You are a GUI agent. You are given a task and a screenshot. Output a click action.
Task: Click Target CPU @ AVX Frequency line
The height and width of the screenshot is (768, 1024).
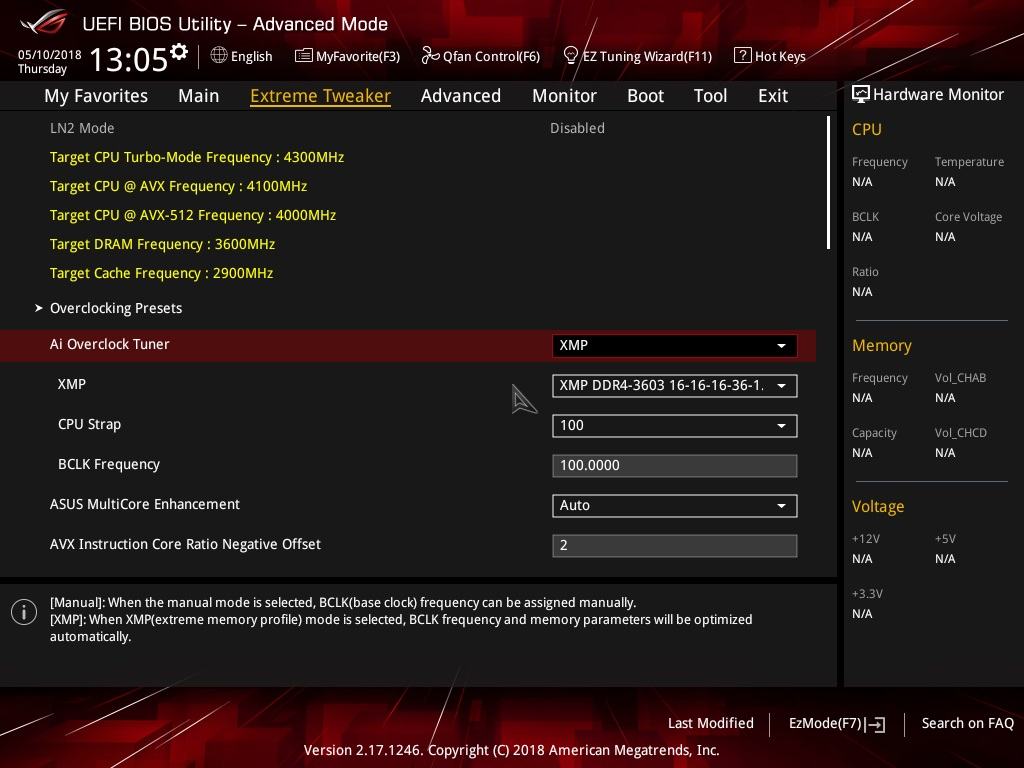[x=178, y=186]
